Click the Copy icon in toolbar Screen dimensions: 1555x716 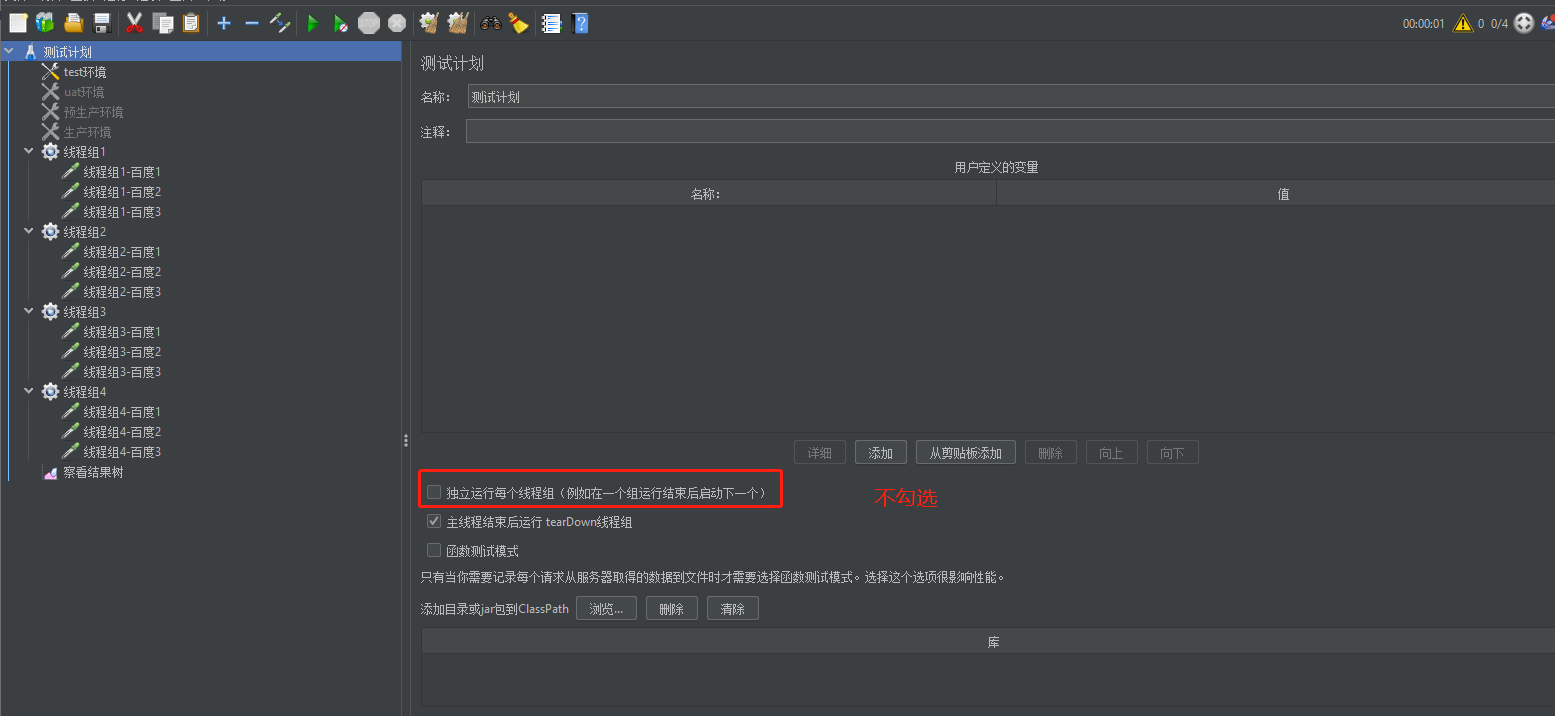163,23
